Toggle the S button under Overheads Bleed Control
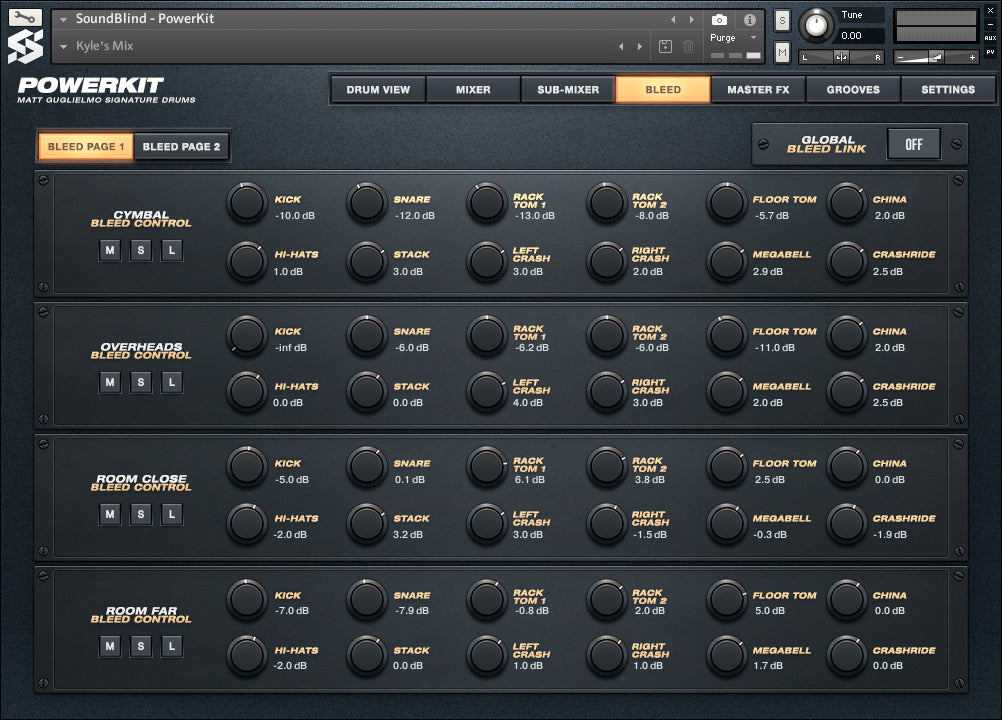The height and width of the screenshot is (720, 1002). pos(141,382)
